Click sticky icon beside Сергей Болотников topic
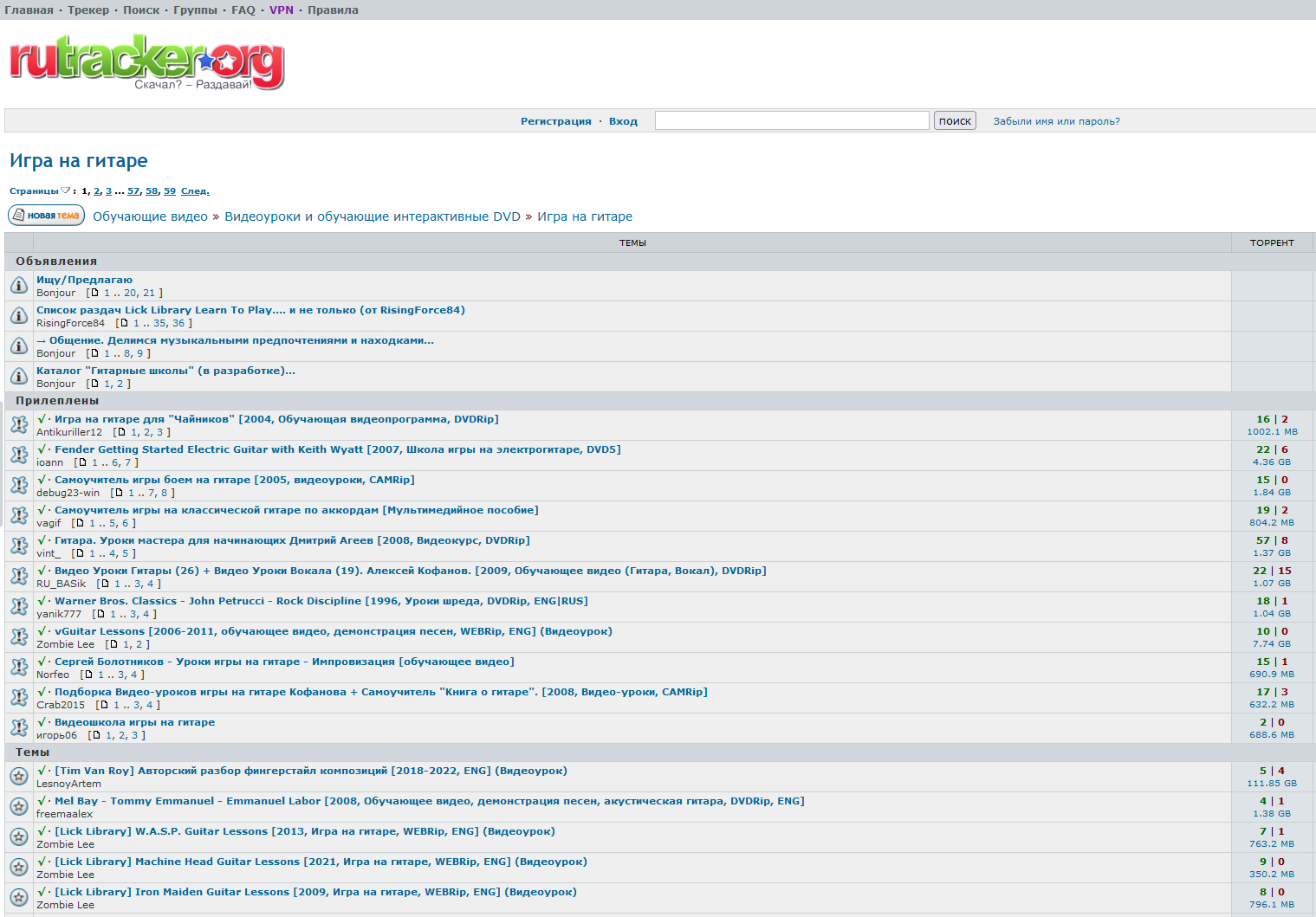 click(x=19, y=668)
